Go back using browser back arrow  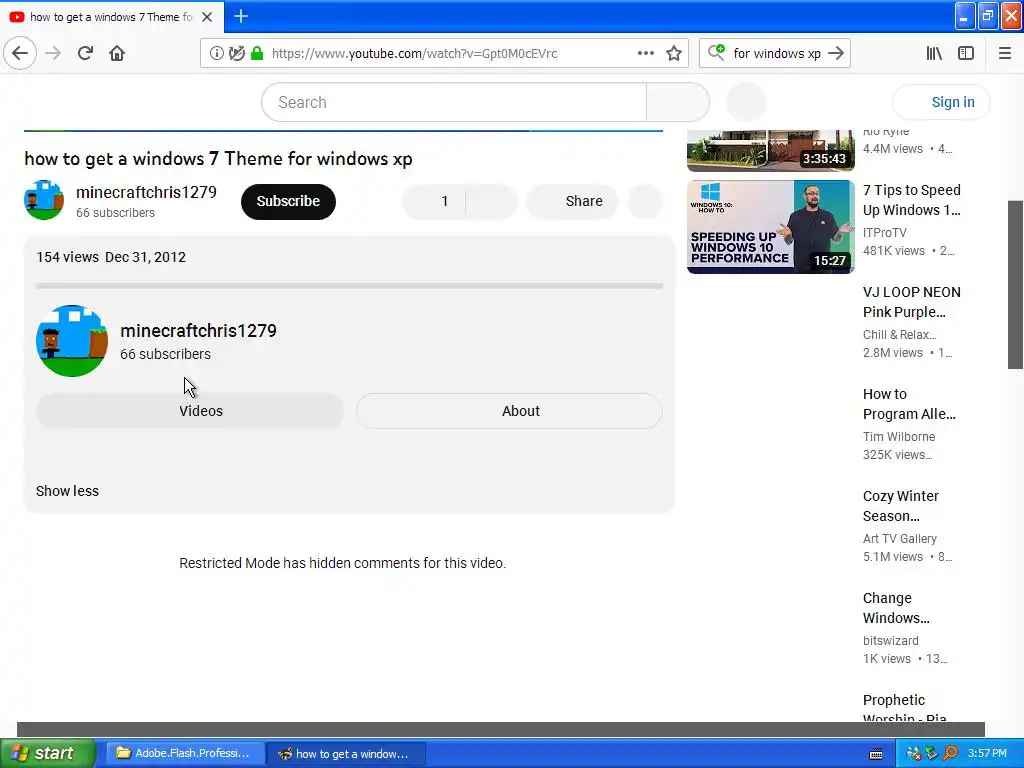click(20, 53)
